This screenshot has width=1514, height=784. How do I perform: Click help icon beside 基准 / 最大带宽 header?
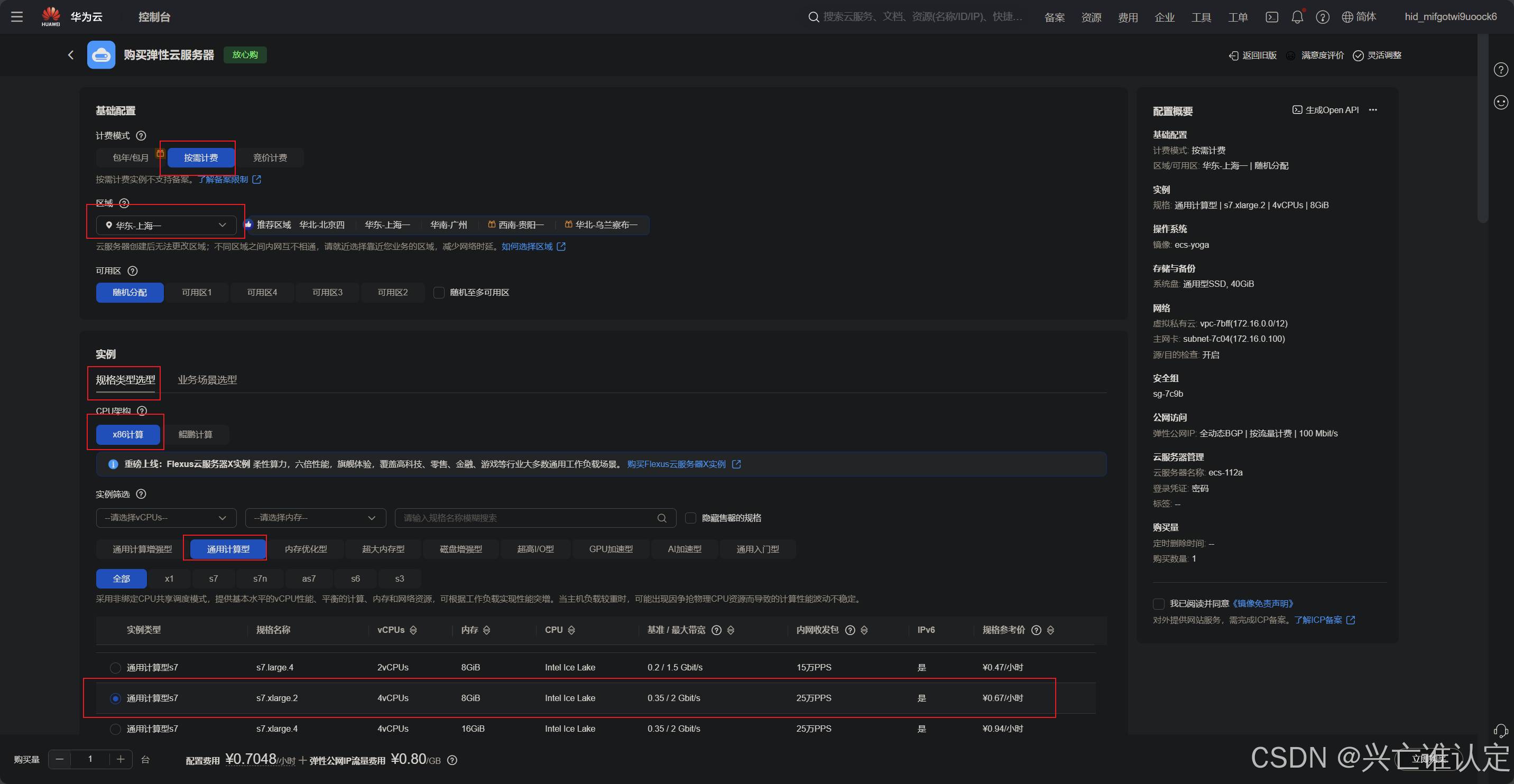pos(716,630)
